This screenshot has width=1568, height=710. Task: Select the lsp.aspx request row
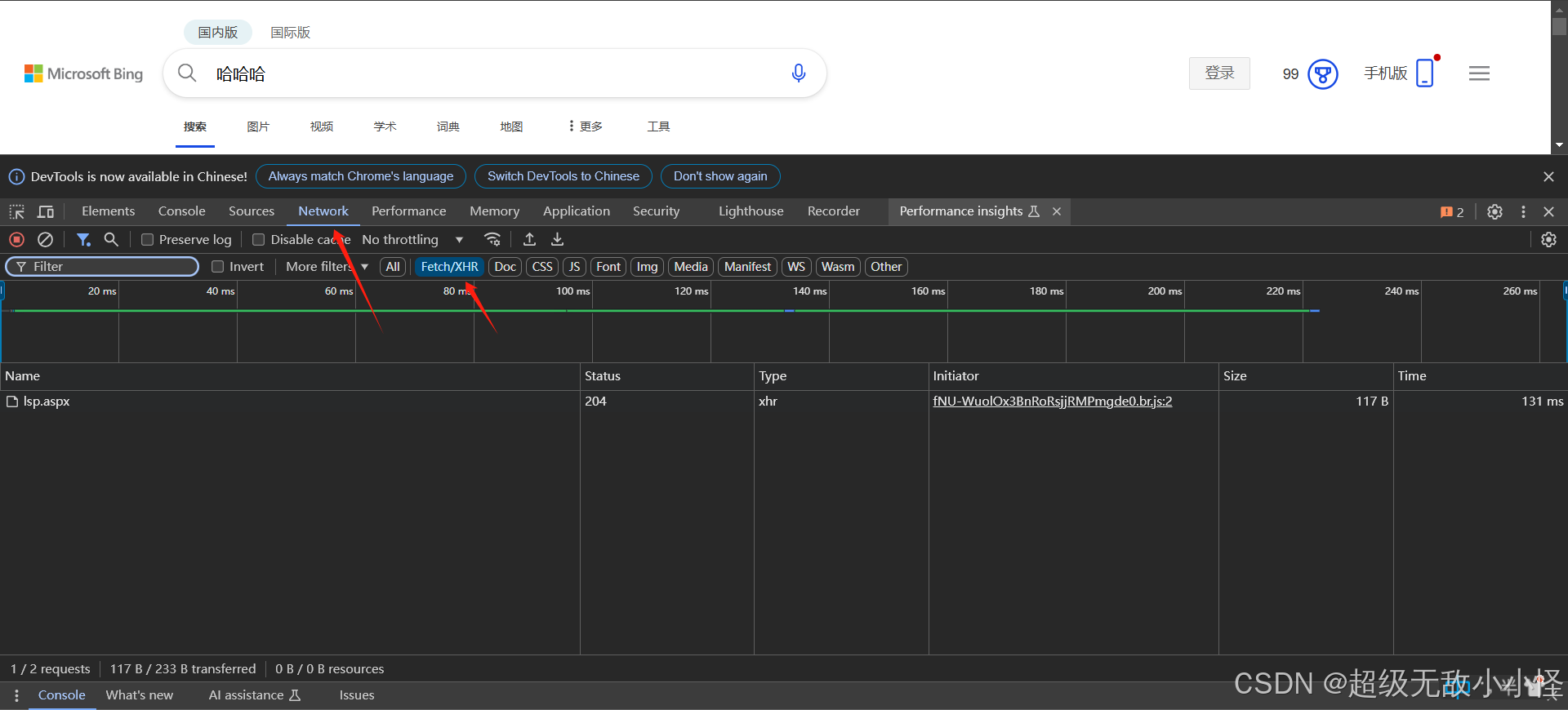click(x=784, y=402)
